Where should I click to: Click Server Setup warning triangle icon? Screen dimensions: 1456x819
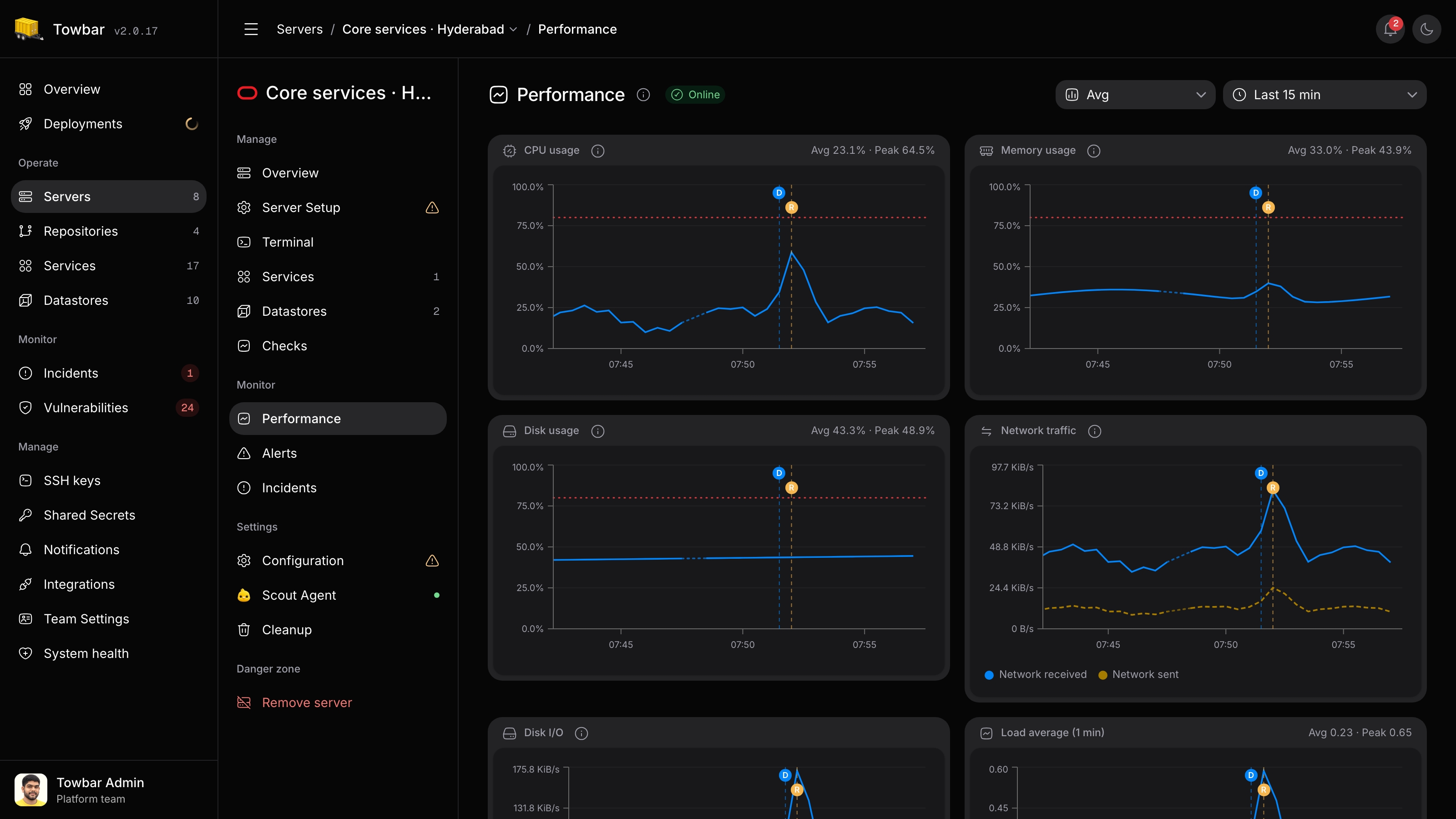point(432,208)
